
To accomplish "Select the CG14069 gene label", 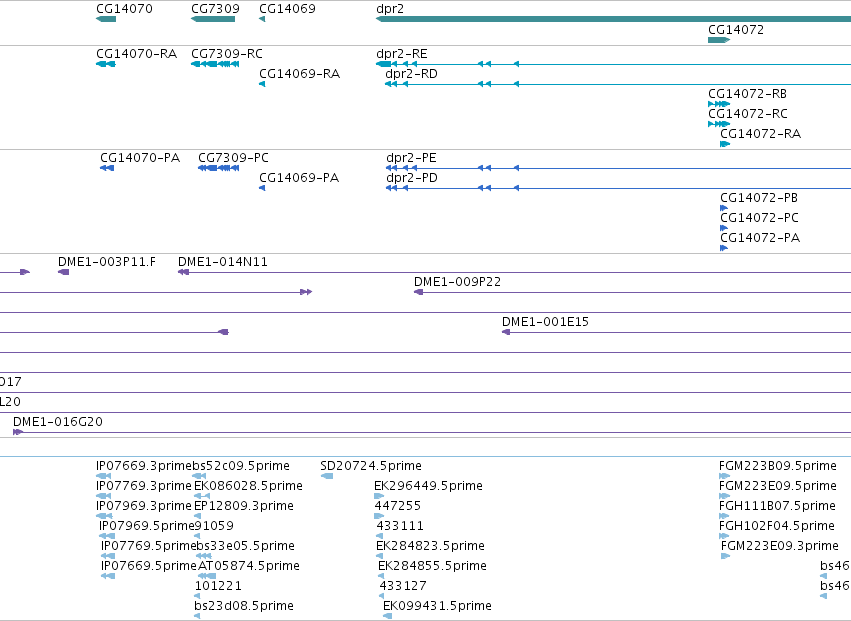I will click(287, 9).
